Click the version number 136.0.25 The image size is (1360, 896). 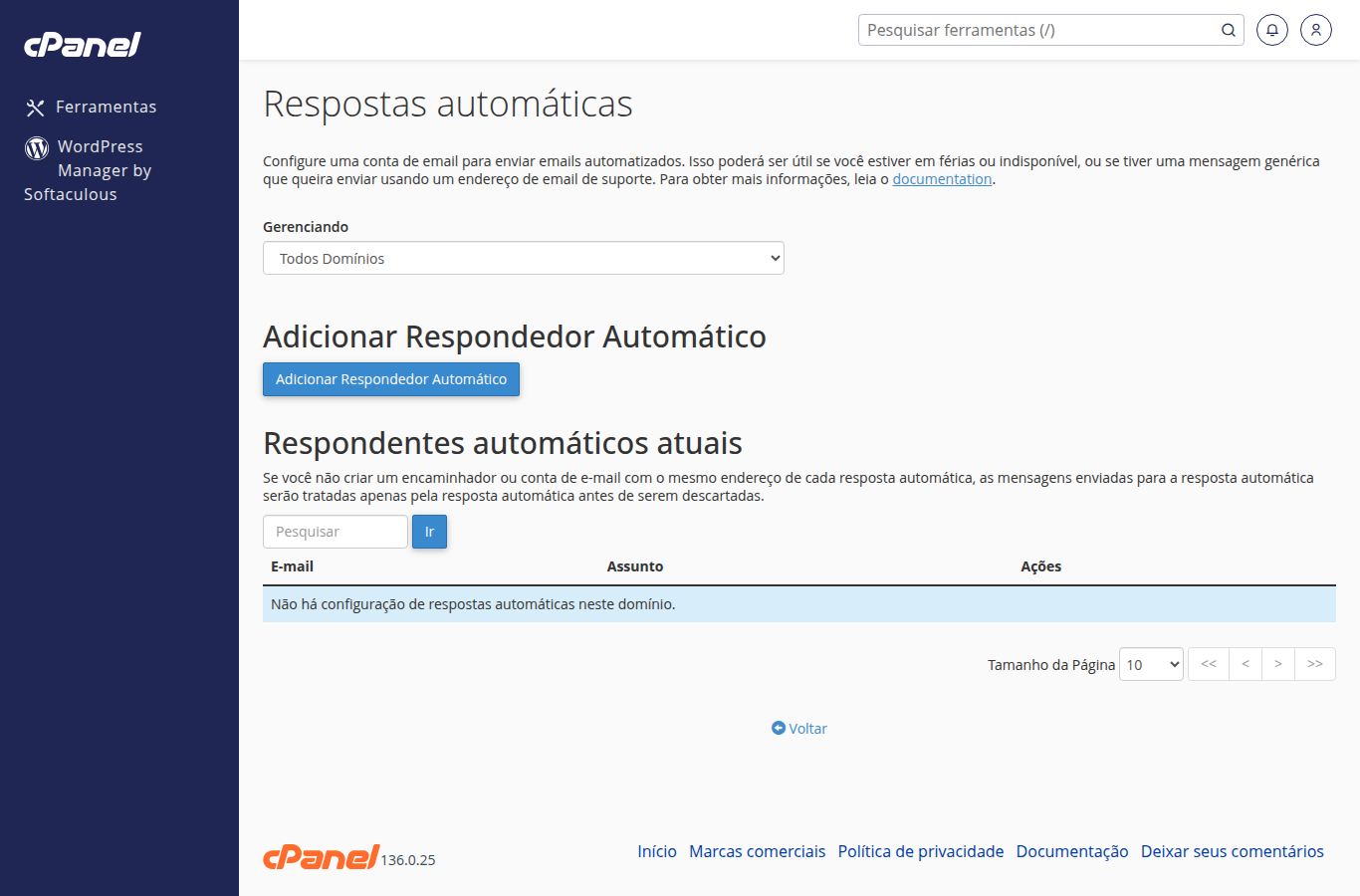pos(408,860)
